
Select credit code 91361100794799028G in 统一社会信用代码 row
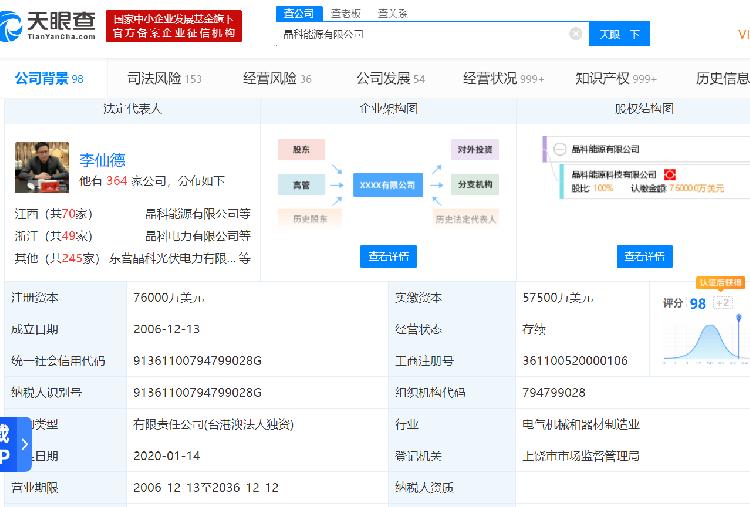coord(198,361)
